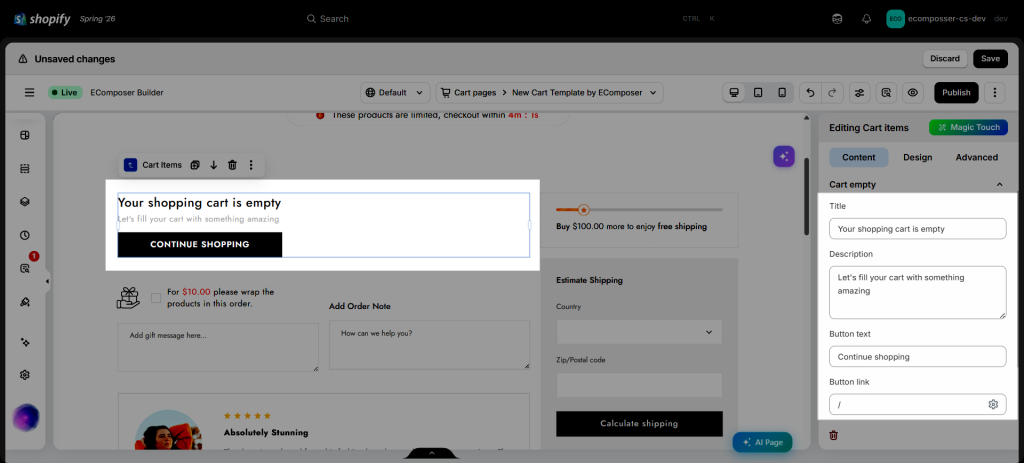
Task: Click the Publish button
Action: 956,93
